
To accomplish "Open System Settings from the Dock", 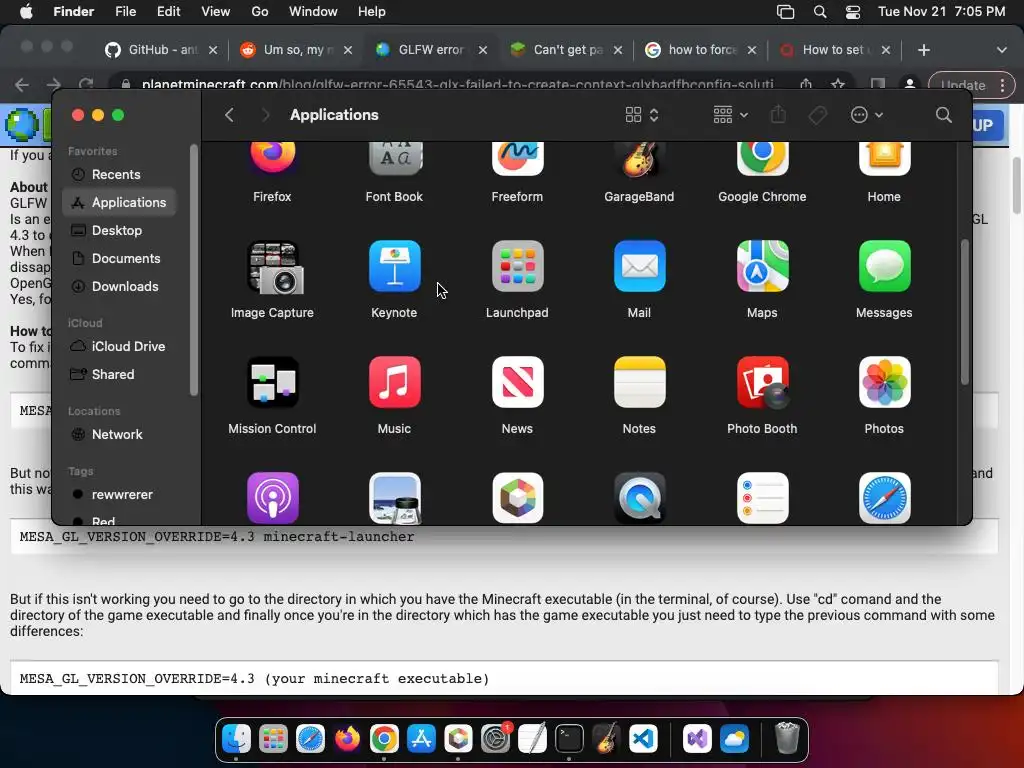I will click(x=496, y=739).
